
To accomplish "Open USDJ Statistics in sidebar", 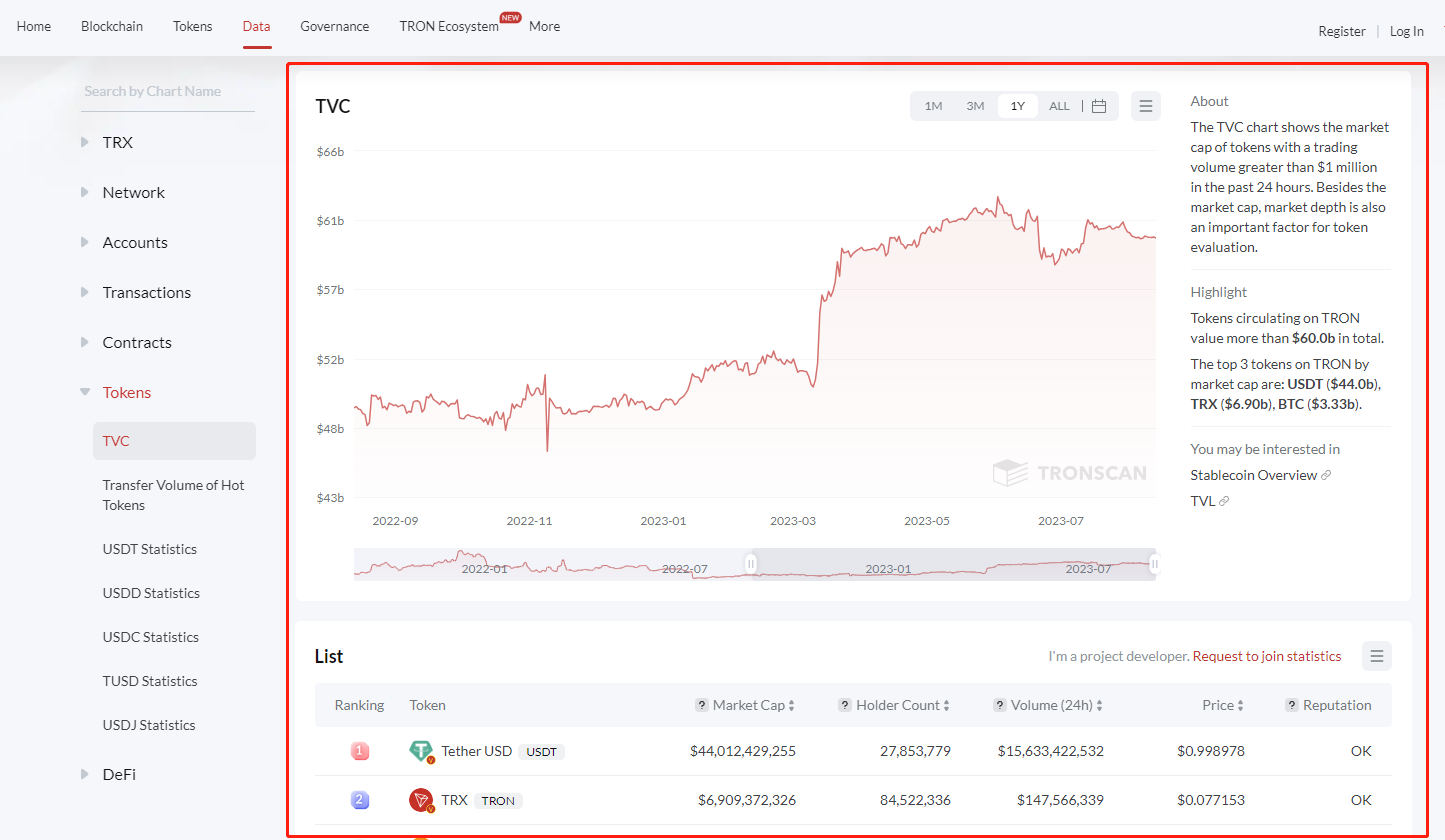I will tap(149, 725).
